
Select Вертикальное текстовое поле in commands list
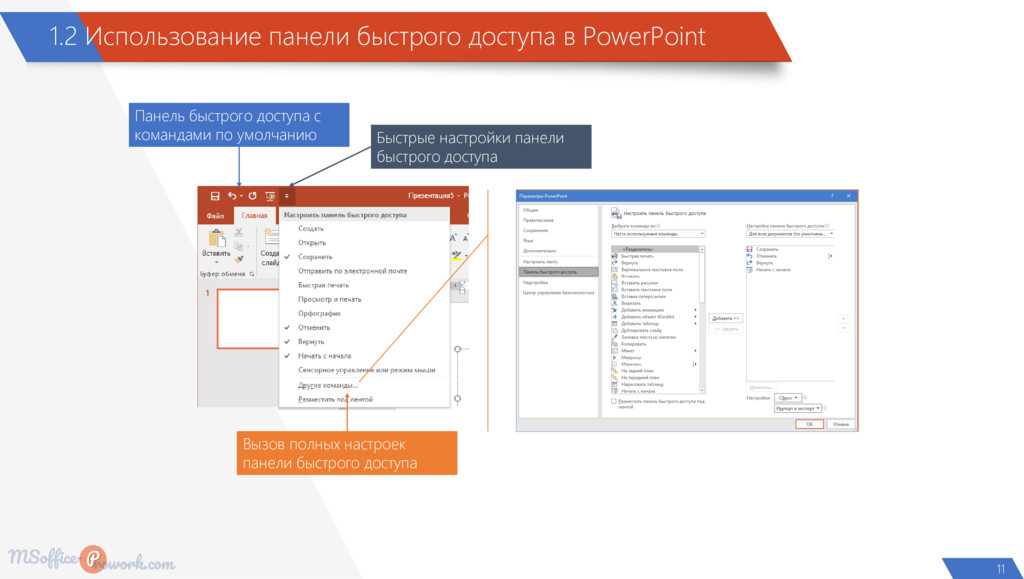pyautogui.click(x=655, y=270)
